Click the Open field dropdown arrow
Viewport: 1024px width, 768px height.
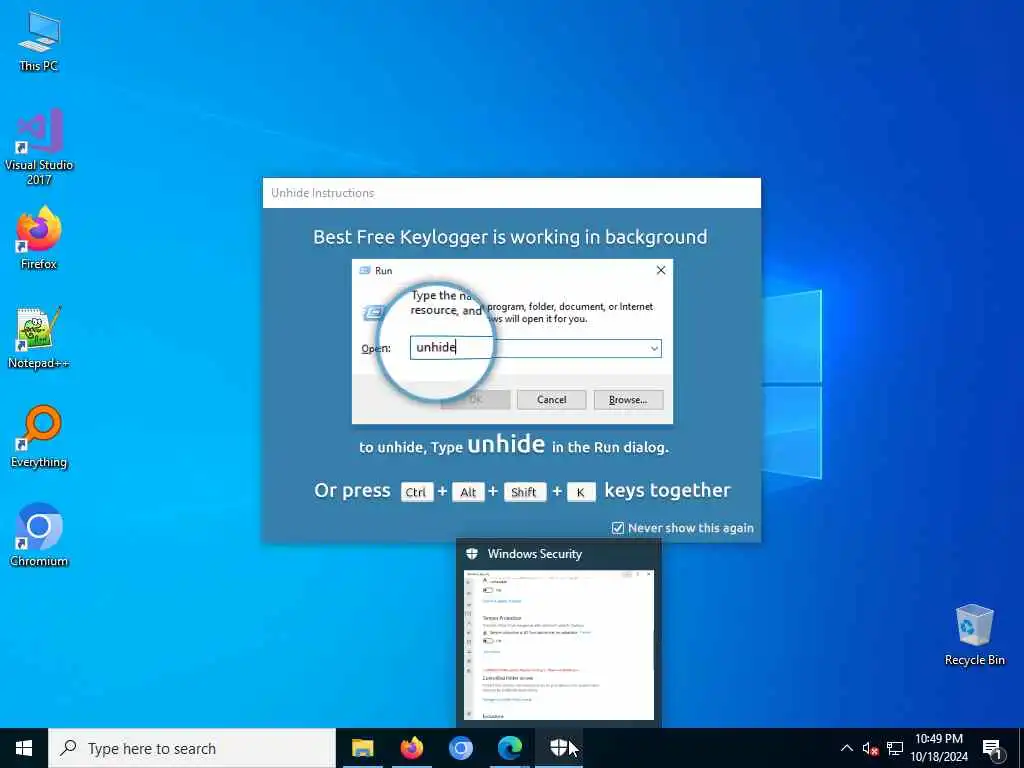654,348
